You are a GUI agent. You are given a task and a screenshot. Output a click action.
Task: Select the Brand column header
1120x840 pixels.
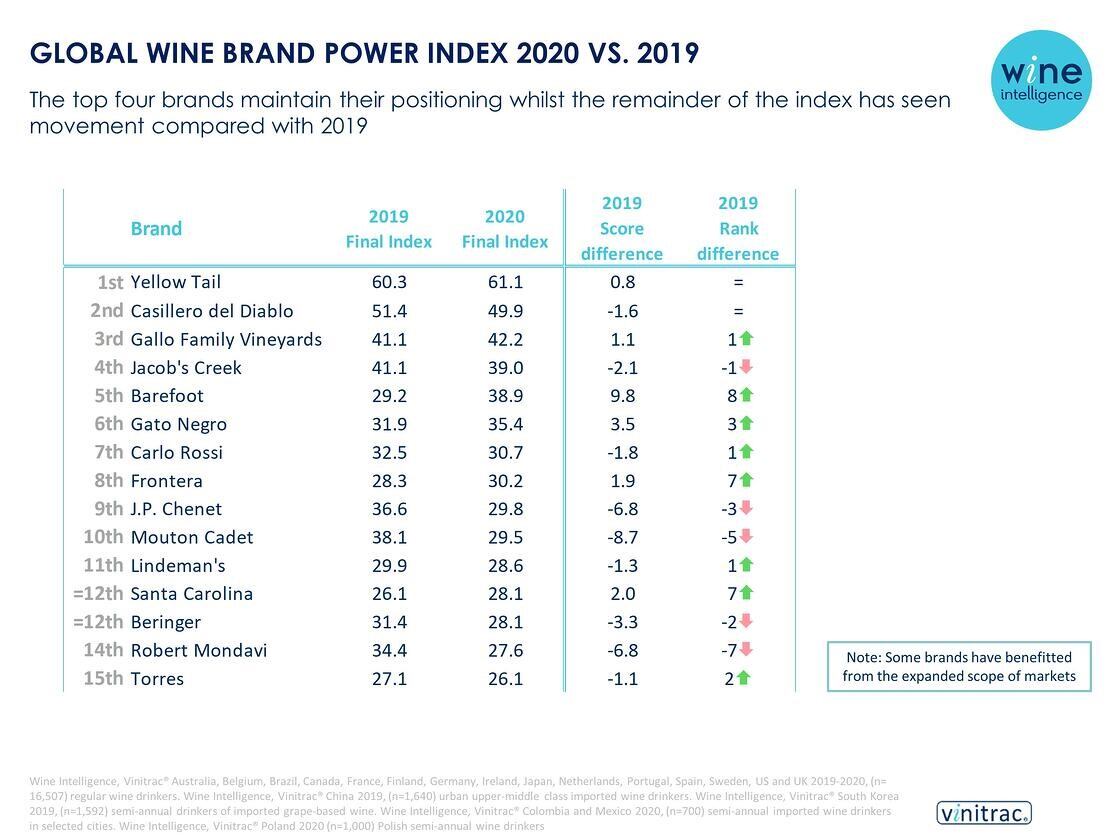[156, 229]
